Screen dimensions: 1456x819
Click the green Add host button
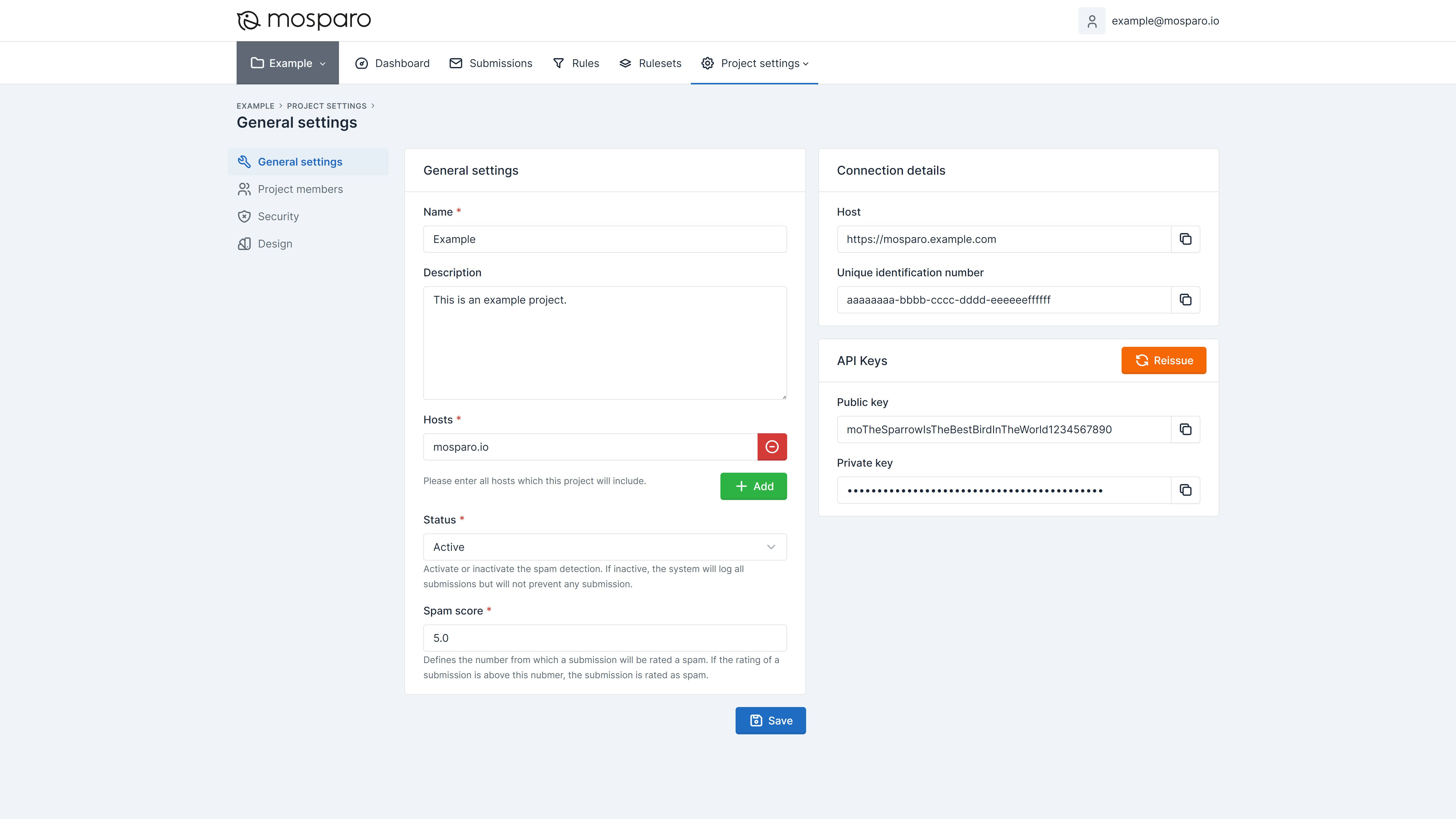pyautogui.click(x=754, y=486)
